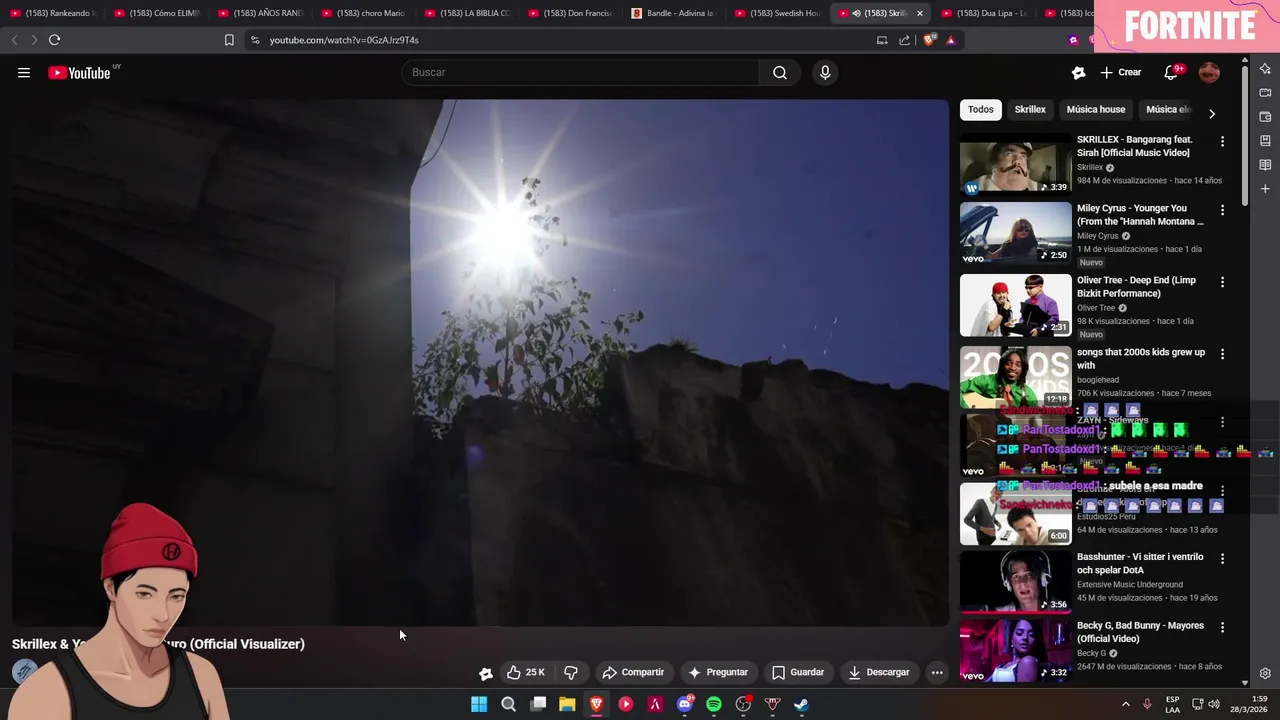1280x720 pixels.
Task: Add a sidebar item with plus icon
Action: tap(1265, 189)
